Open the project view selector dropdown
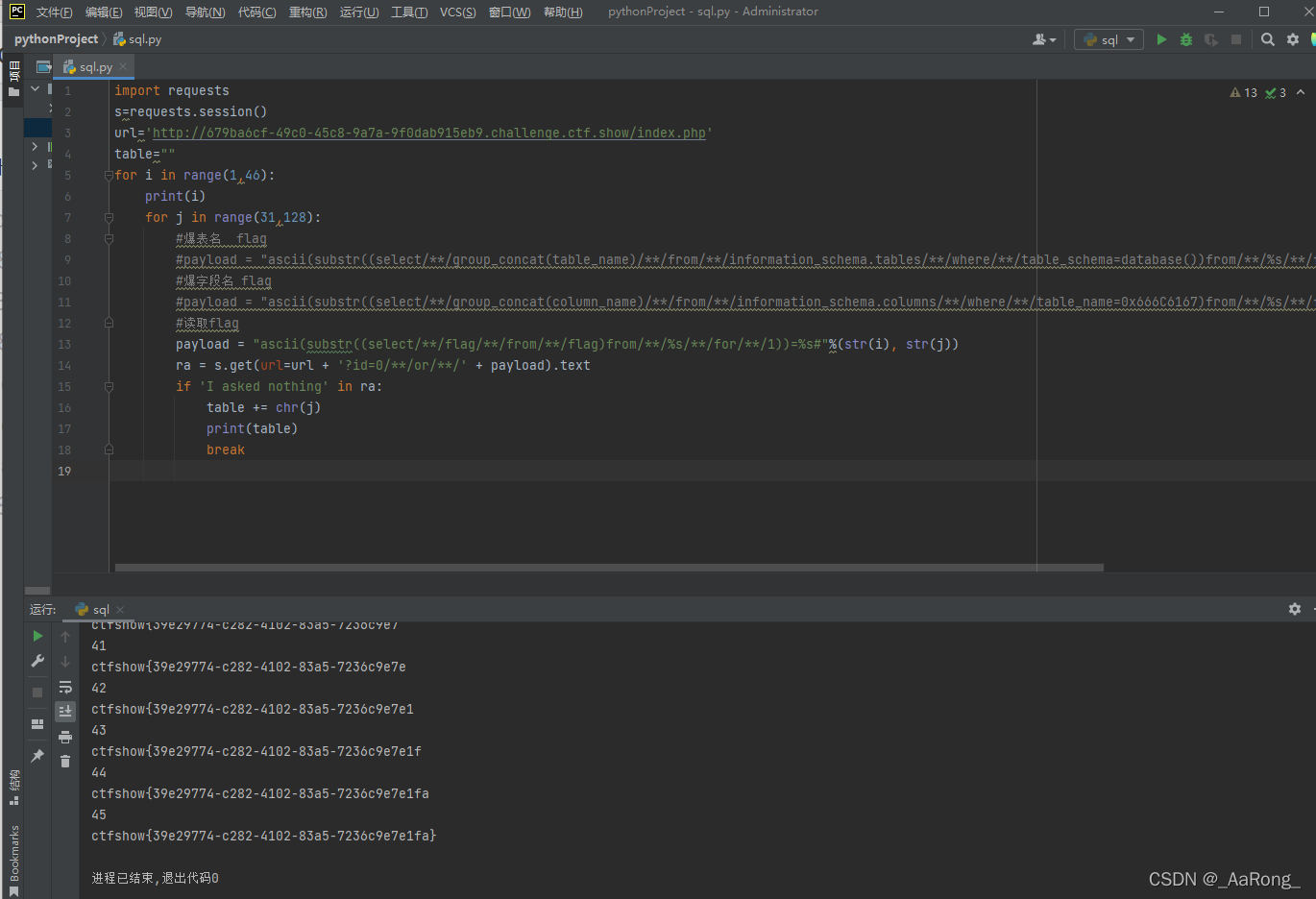This screenshot has width=1316, height=899. tap(43, 66)
